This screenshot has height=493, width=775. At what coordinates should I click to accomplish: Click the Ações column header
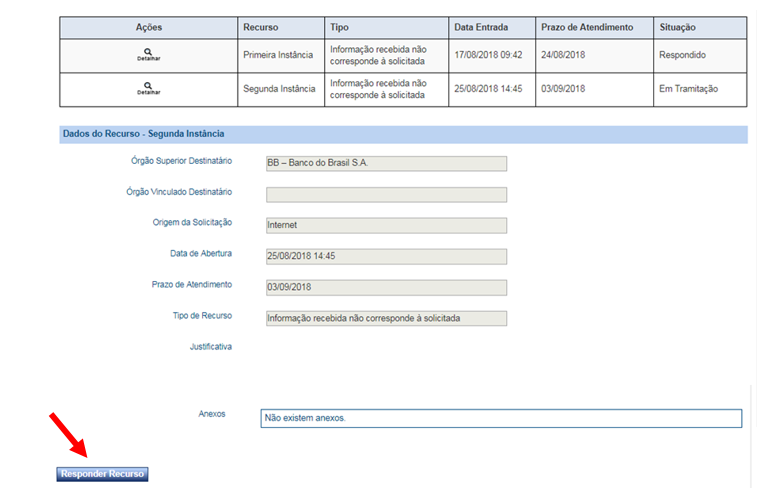point(148,27)
